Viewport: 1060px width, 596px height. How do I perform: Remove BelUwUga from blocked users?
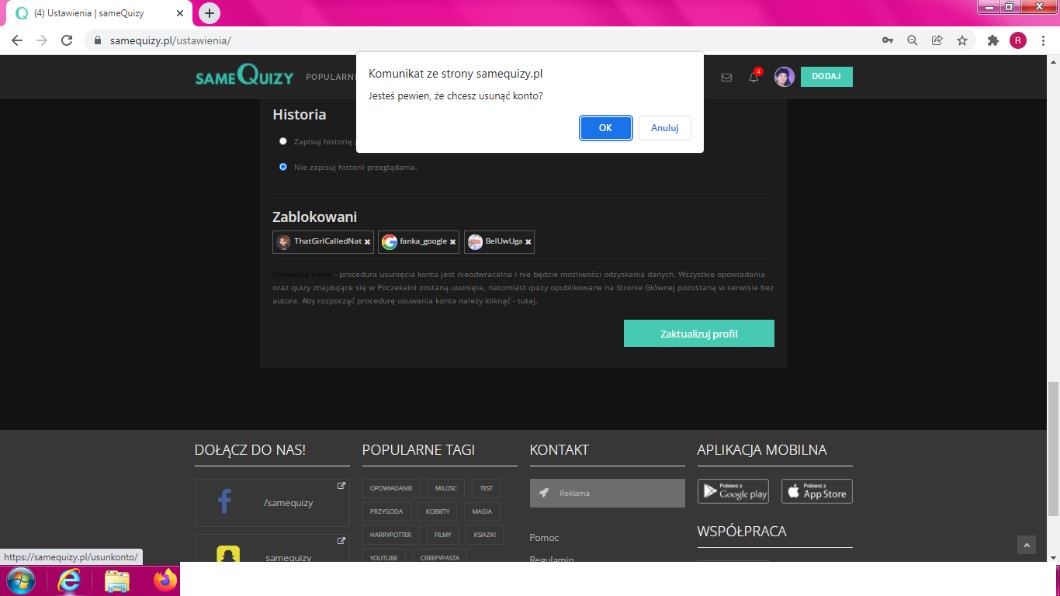click(528, 242)
